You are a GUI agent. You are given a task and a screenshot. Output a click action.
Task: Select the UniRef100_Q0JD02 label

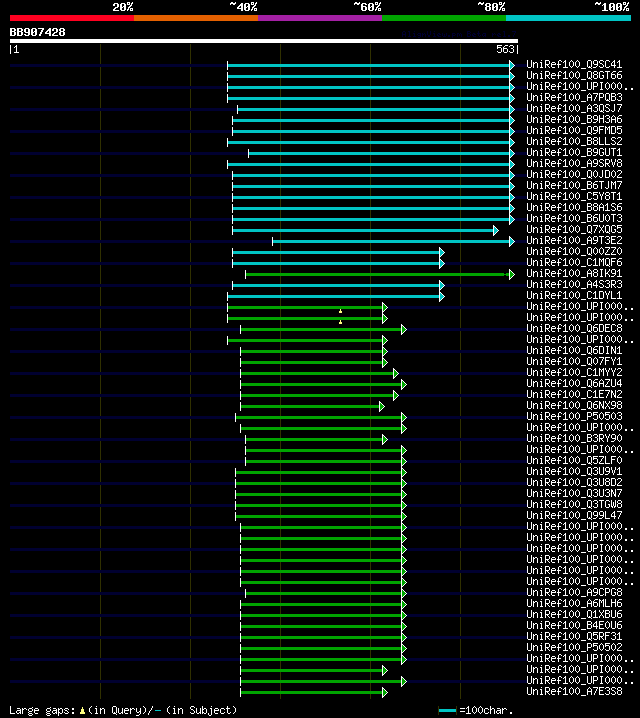click(x=574, y=174)
